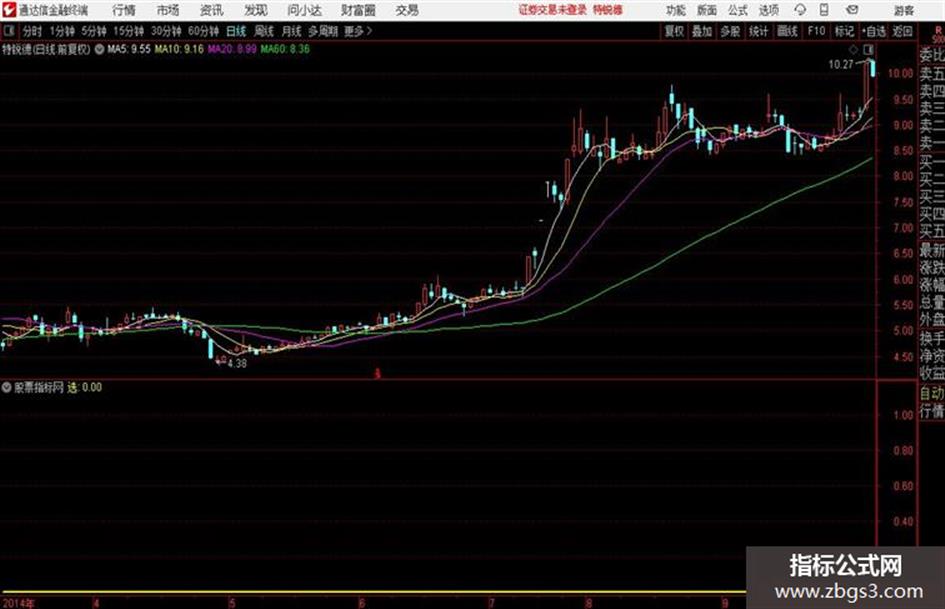Click the F10 company info button
The width and height of the screenshot is (945, 609).
click(x=816, y=31)
